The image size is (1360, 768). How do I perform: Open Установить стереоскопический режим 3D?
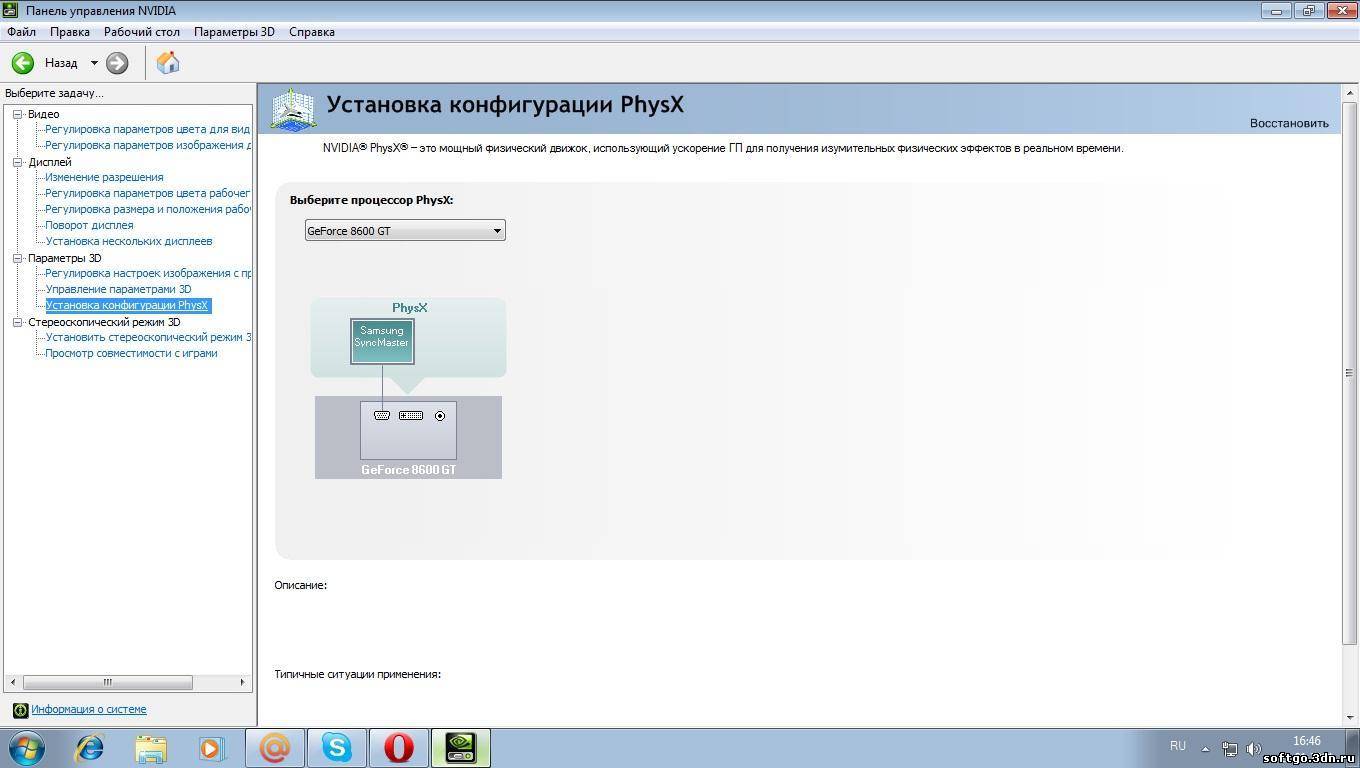(148, 337)
